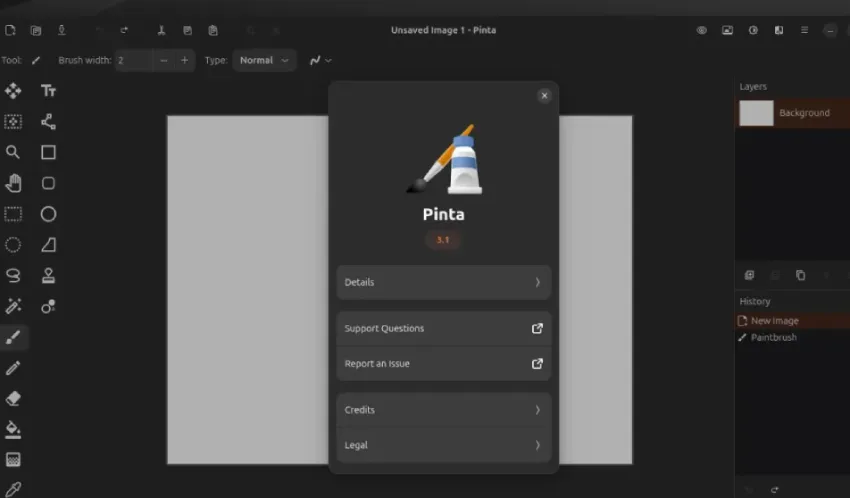This screenshot has height=498, width=850.
Task: Select the Pan hand tool
Action: 13,183
